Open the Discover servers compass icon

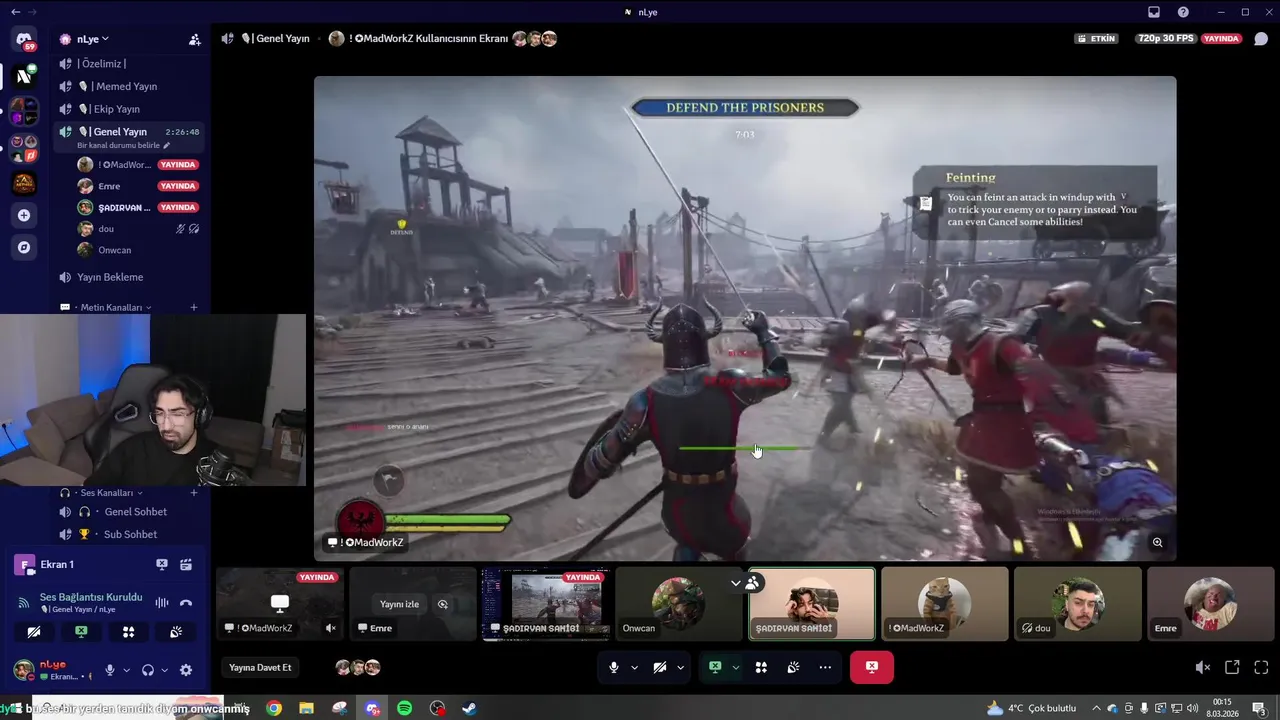[x=24, y=247]
